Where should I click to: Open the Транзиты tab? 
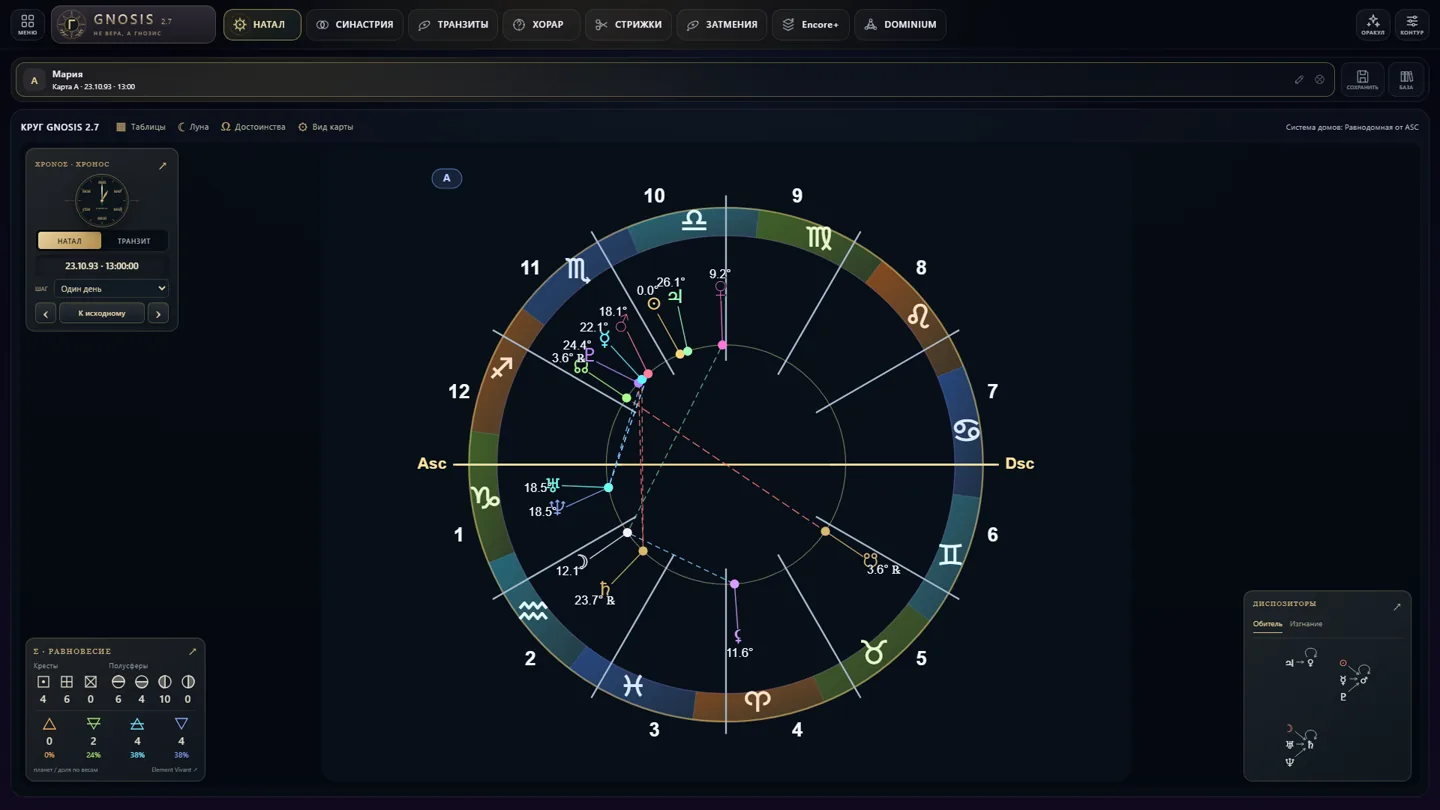tap(453, 24)
